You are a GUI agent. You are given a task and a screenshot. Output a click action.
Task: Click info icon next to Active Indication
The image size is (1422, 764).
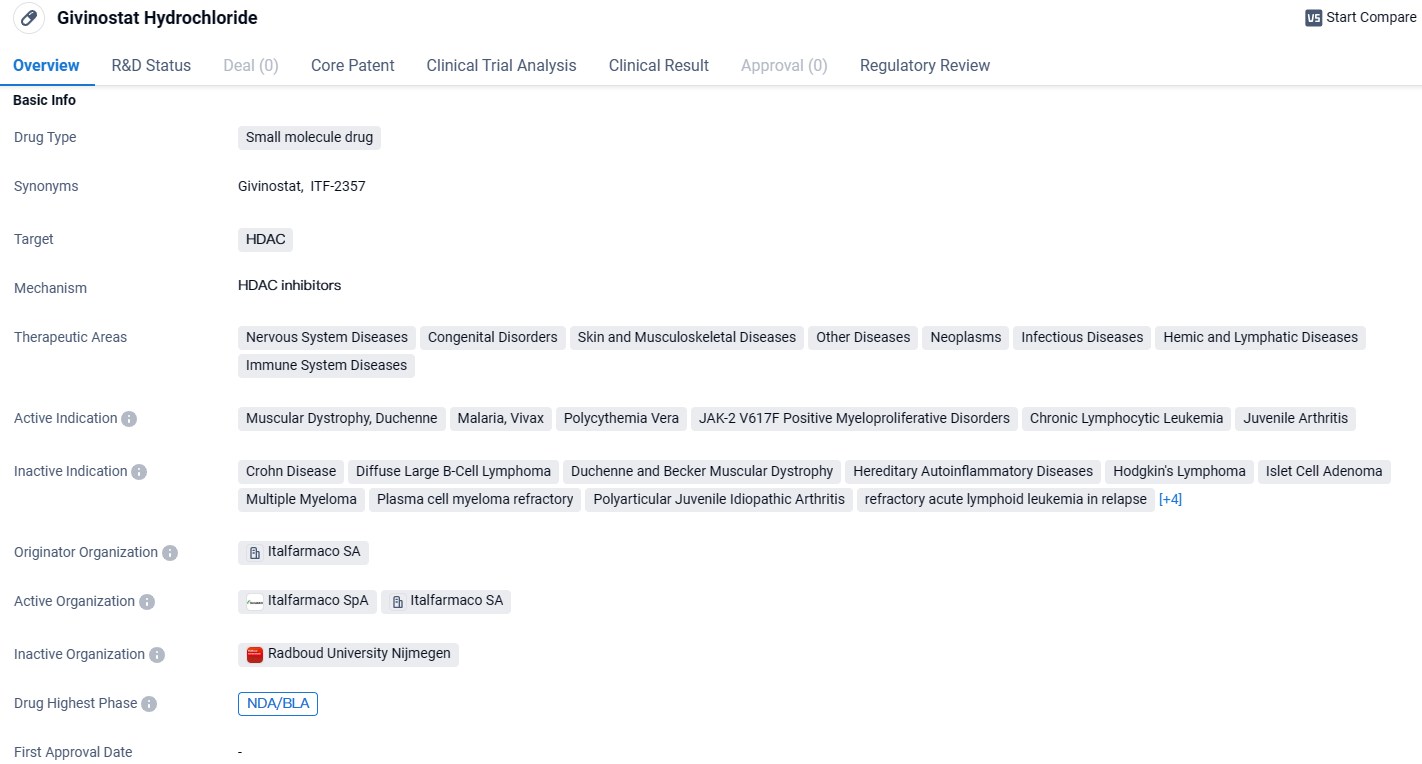(129, 419)
